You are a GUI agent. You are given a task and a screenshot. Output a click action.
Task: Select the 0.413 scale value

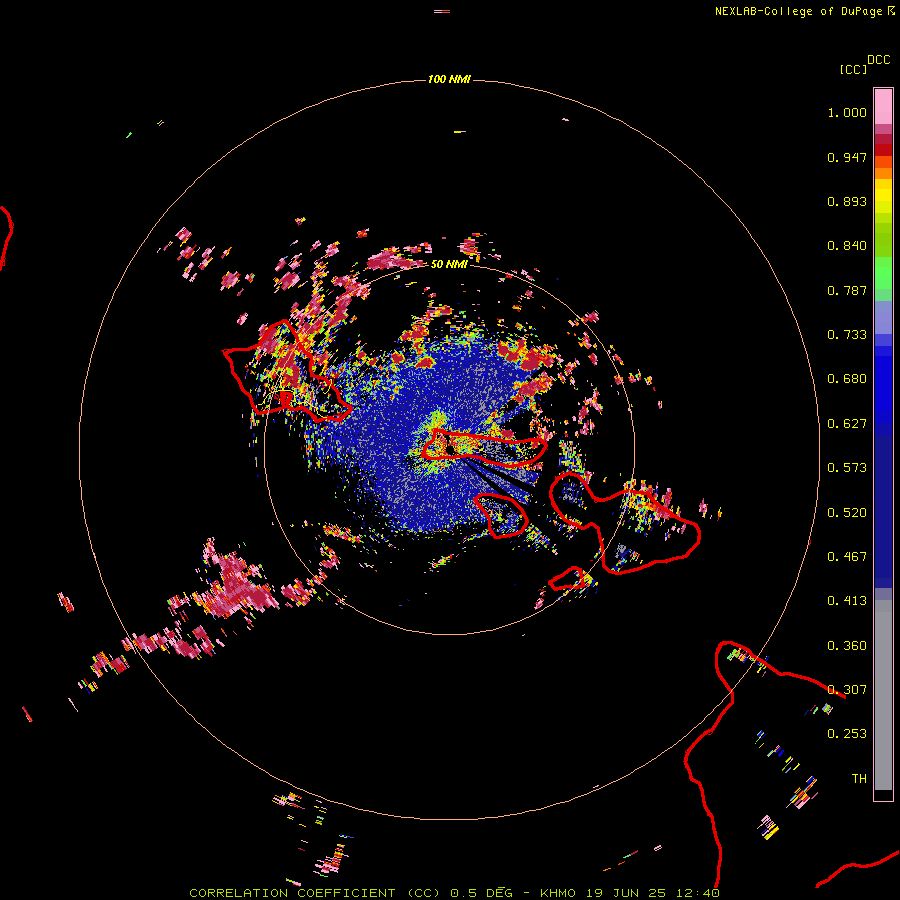coord(847,601)
